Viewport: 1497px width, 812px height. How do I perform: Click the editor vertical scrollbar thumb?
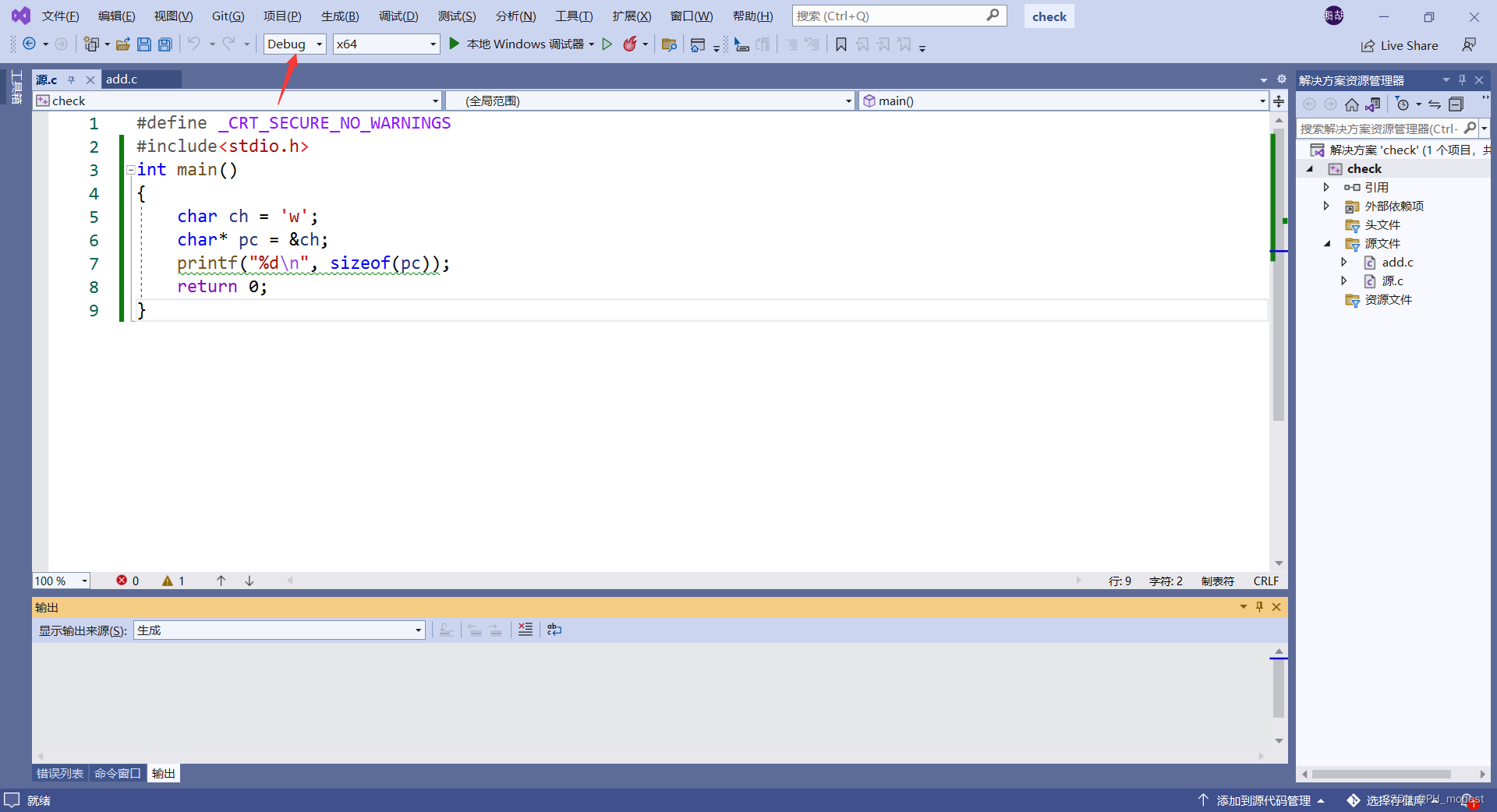click(x=1279, y=273)
